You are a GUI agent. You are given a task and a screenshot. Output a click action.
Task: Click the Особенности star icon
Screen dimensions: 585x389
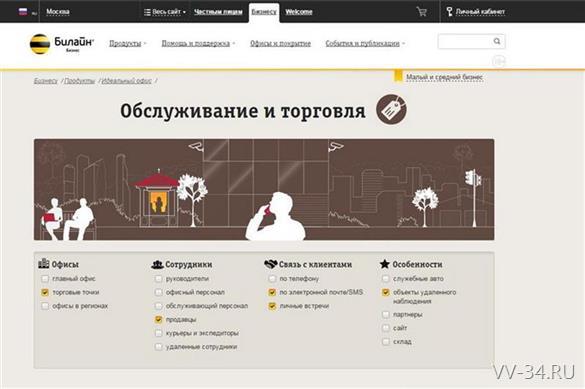click(385, 264)
